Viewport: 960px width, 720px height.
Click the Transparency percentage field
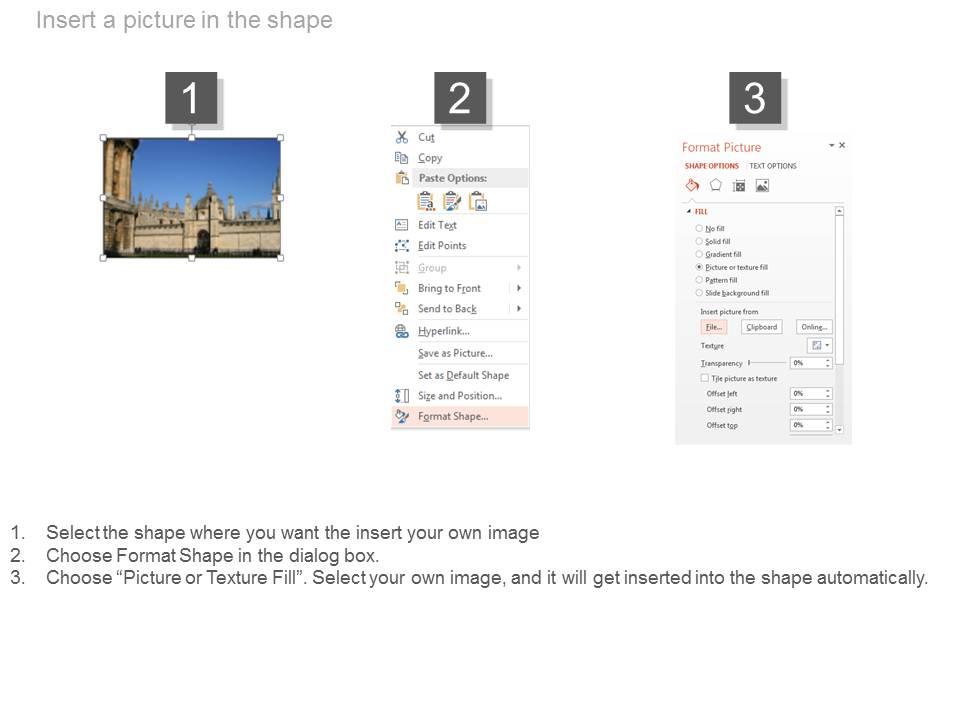coord(806,363)
